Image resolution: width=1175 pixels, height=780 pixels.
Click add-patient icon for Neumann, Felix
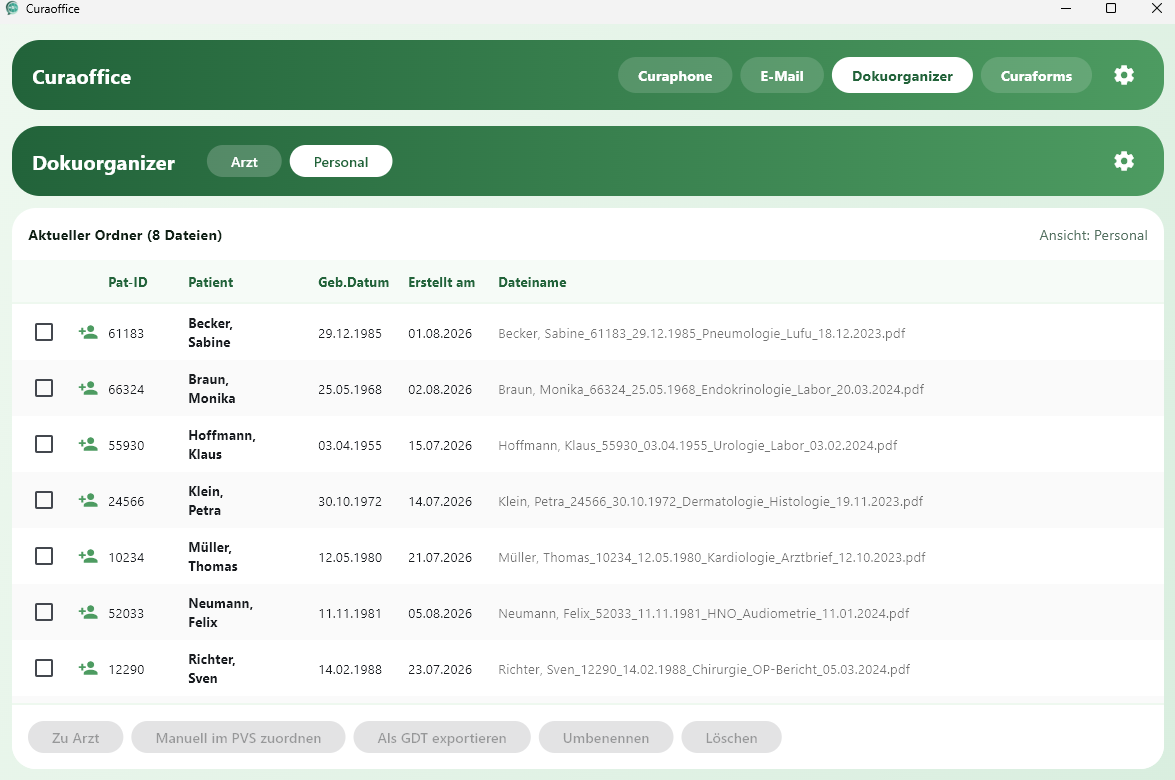(x=88, y=612)
